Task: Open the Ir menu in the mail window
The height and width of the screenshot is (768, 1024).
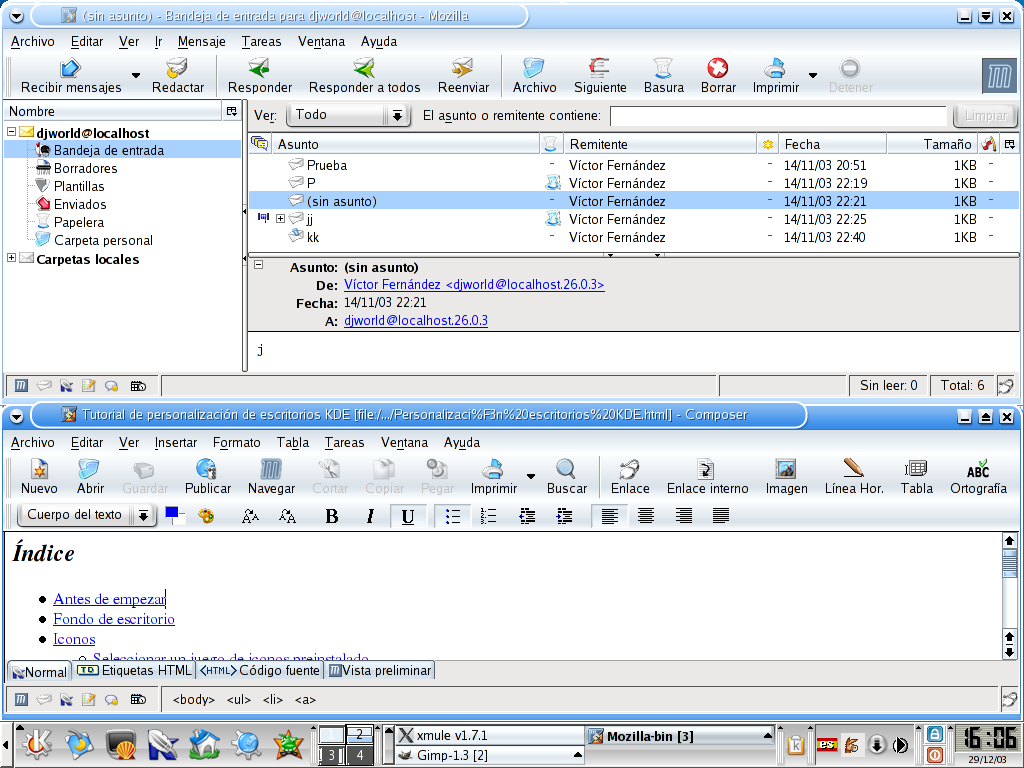Action: [x=158, y=41]
